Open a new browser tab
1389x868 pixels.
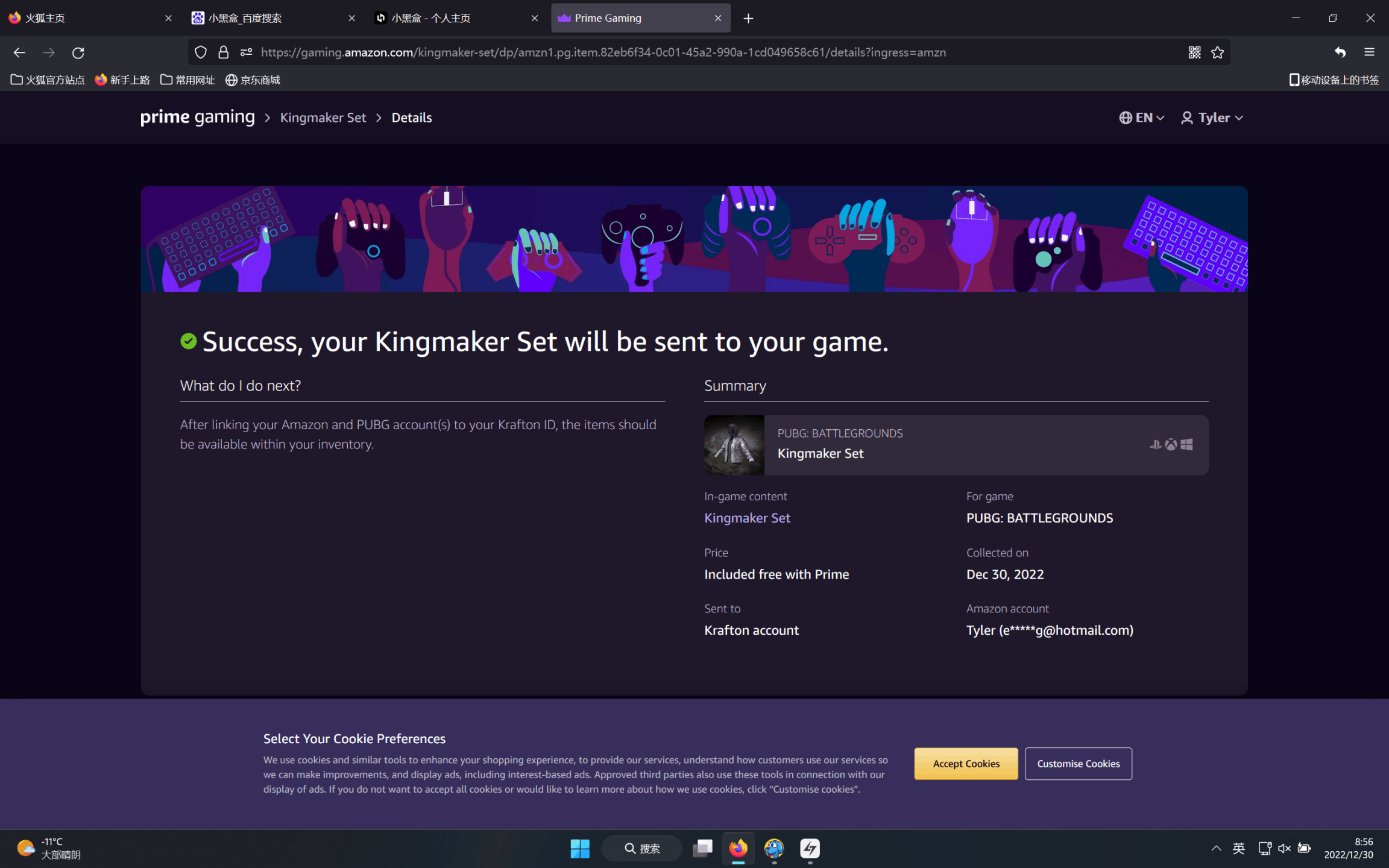pos(748,18)
